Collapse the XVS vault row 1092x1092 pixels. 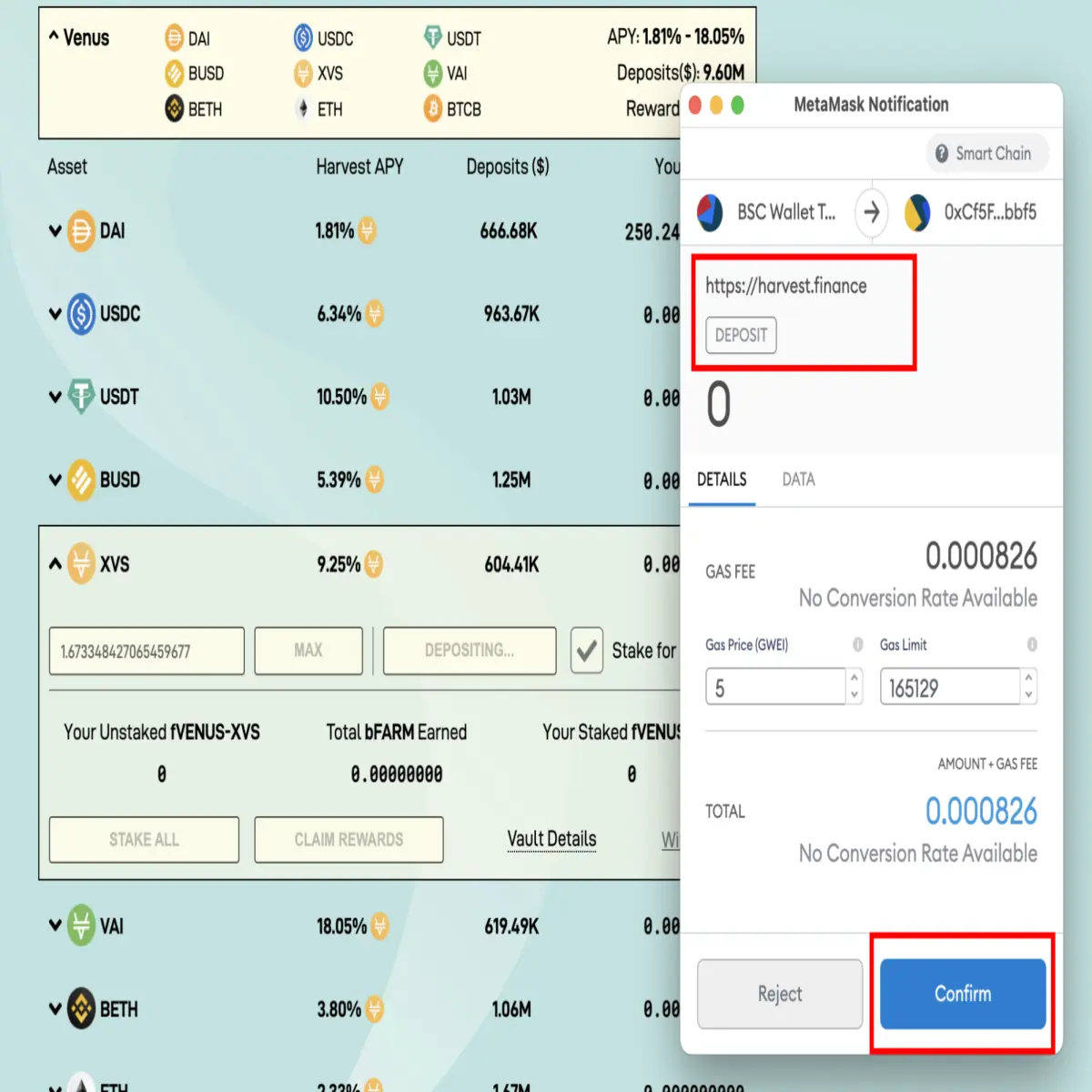click(x=55, y=564)
